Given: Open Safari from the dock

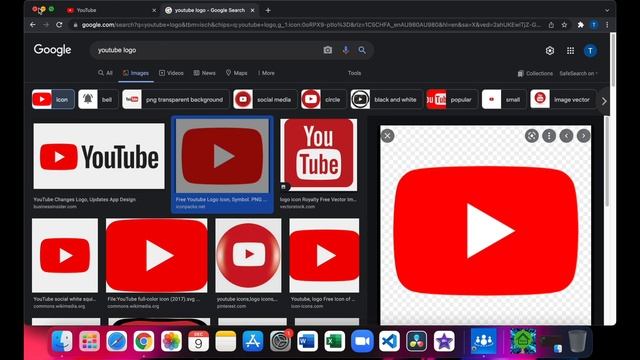Looking at the screenshot, I should pos(117,341).
